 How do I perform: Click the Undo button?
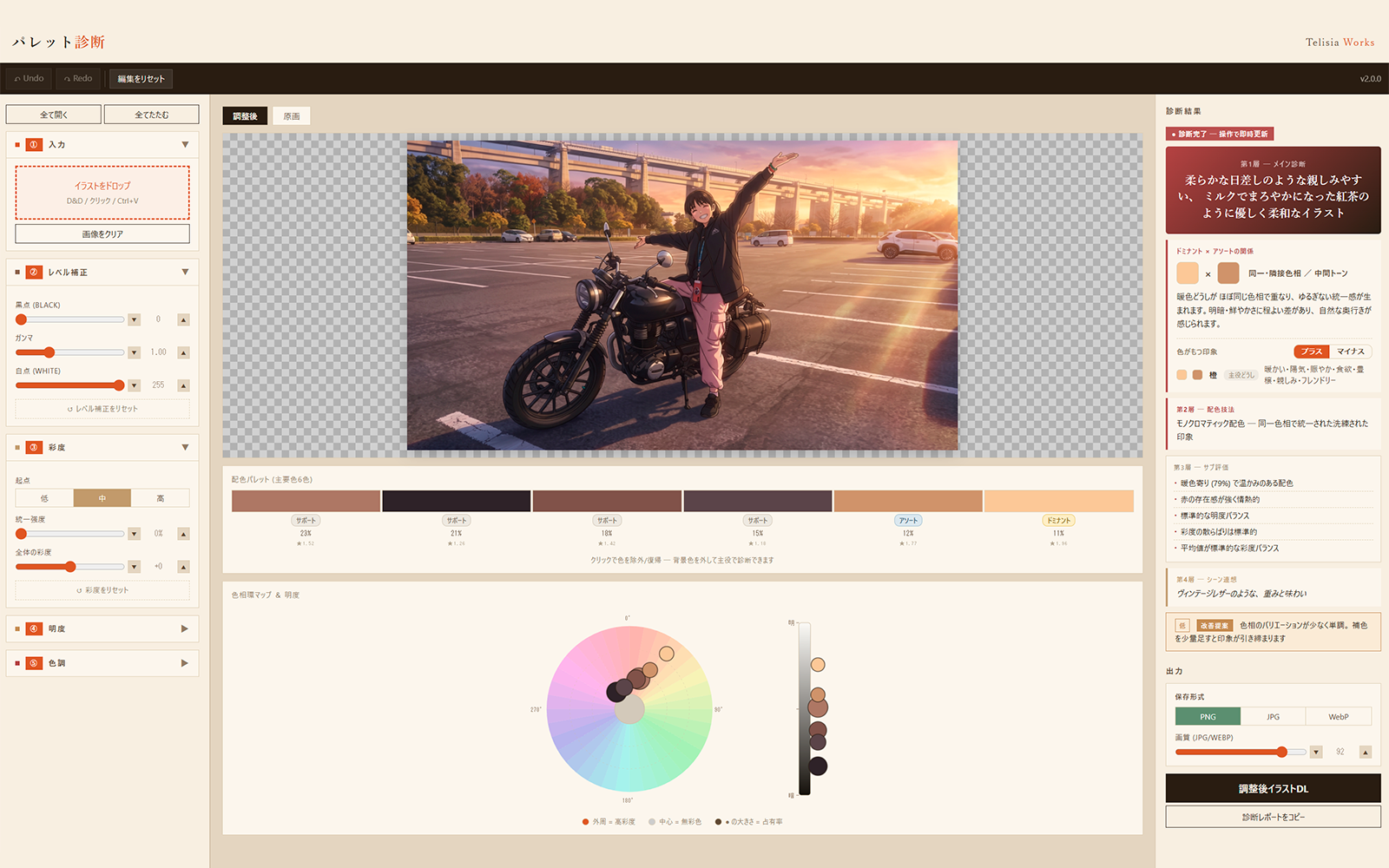point(29,78)
